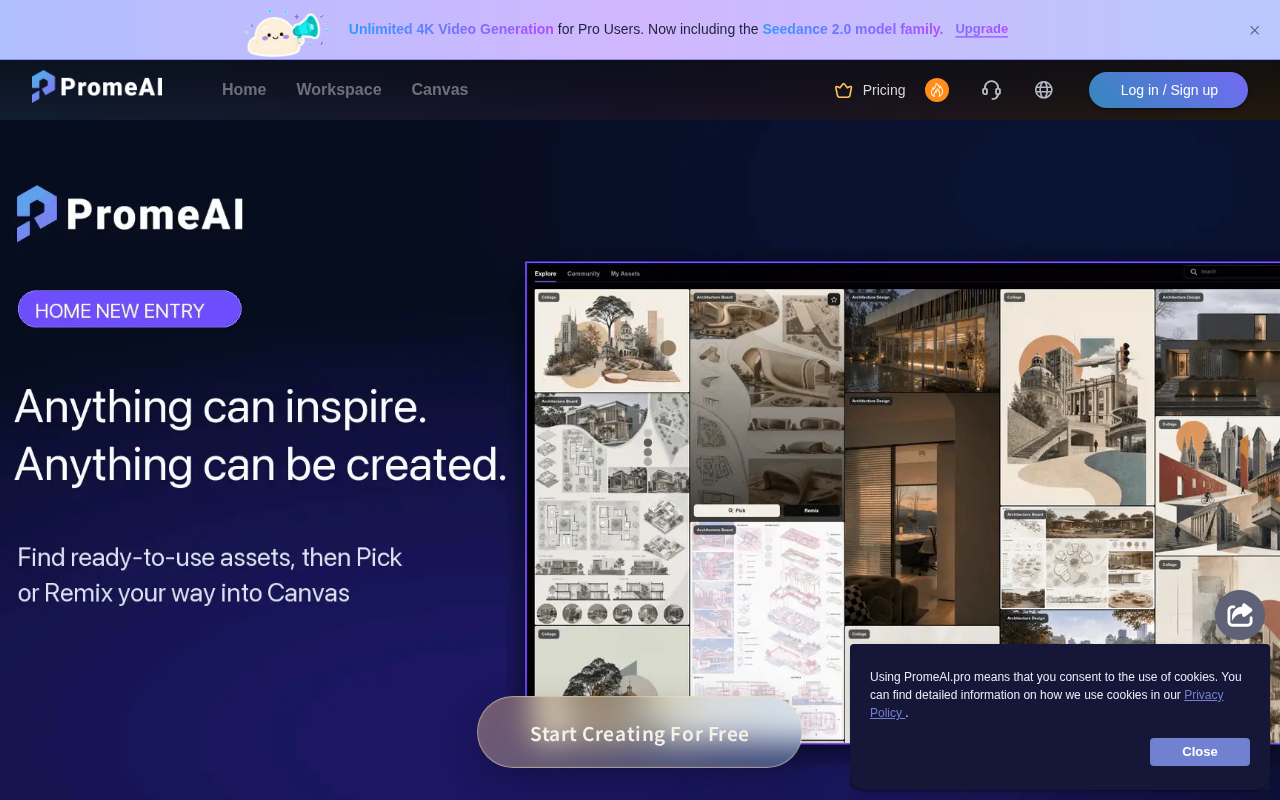Open the Upgrade link in the banner
The height and width of the screenshot is (800, 1280).
981,29
